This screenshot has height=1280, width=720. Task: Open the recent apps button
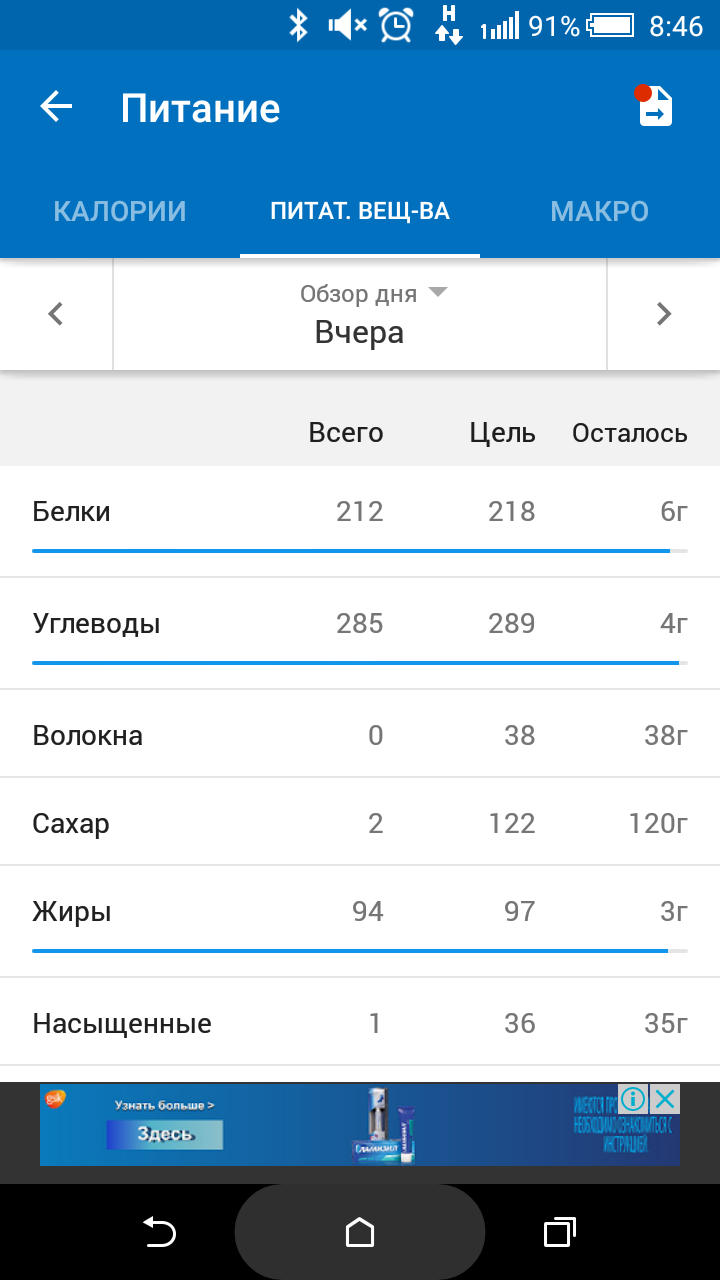(560, 1232)
